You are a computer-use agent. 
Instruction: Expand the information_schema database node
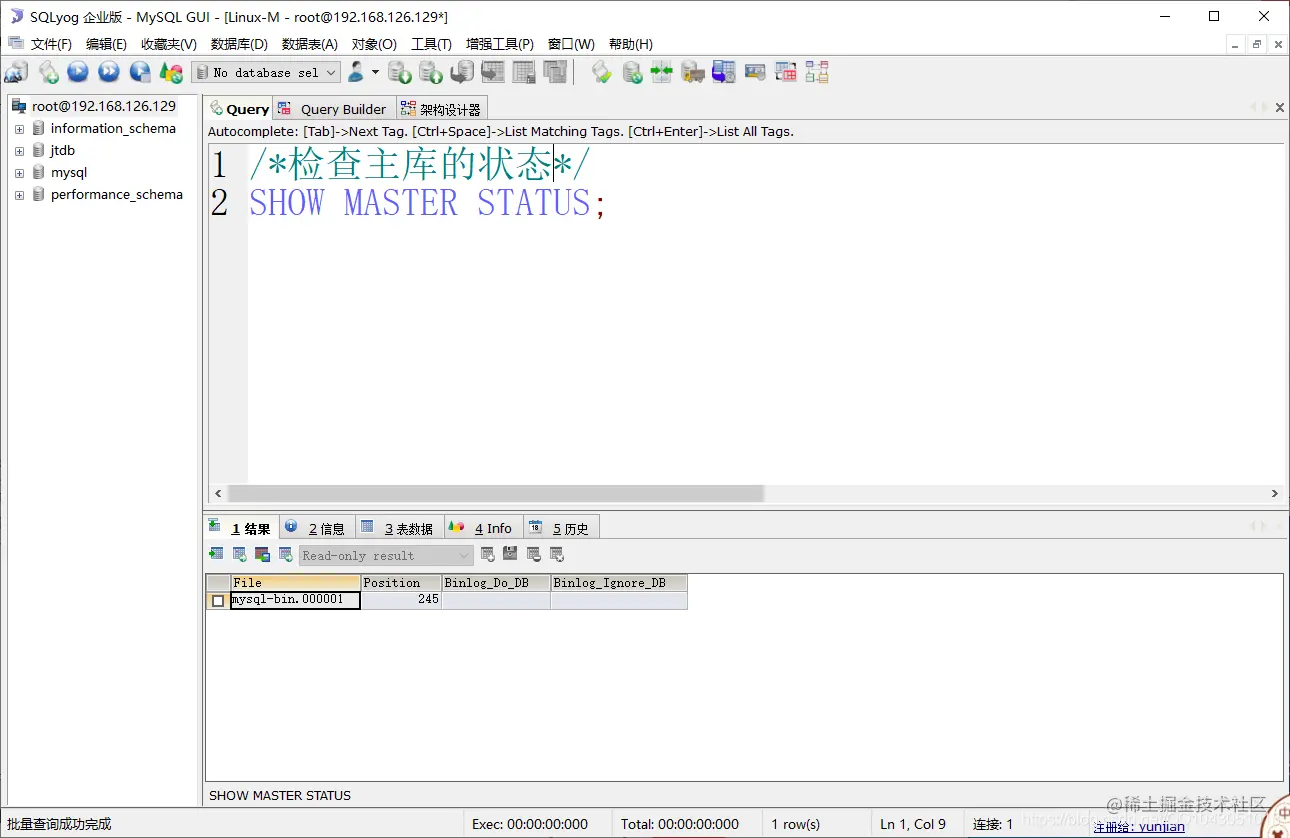[x=19, y=129]
